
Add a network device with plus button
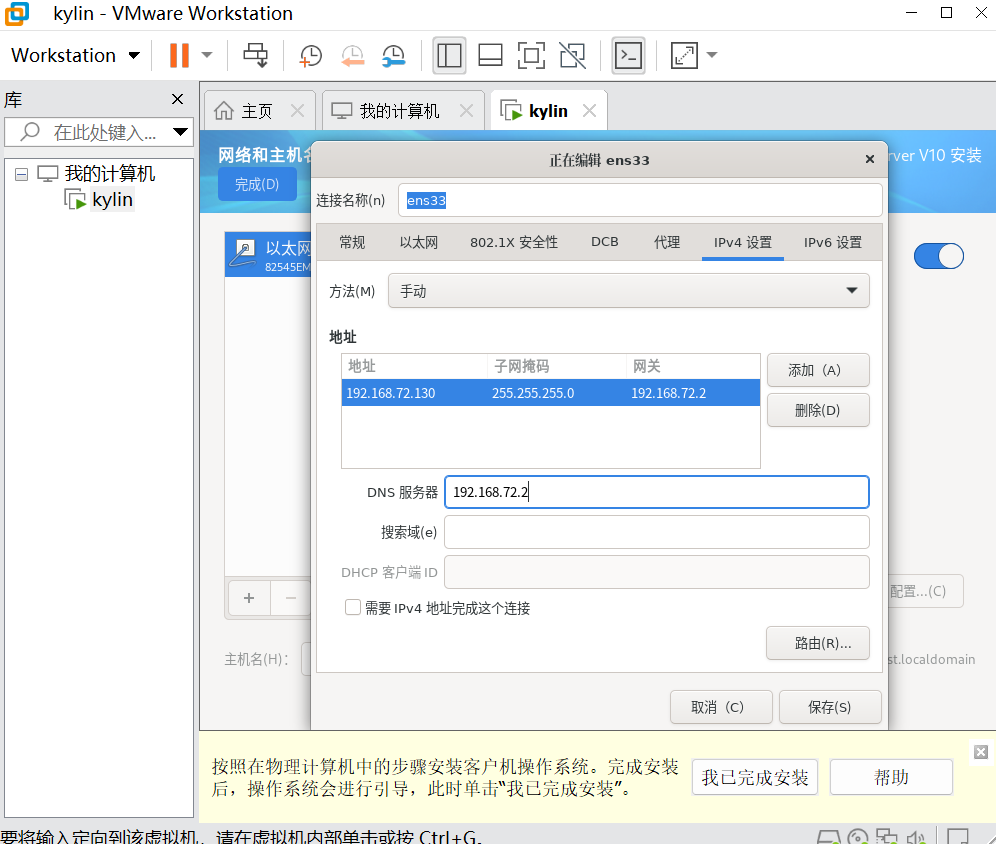249,598
